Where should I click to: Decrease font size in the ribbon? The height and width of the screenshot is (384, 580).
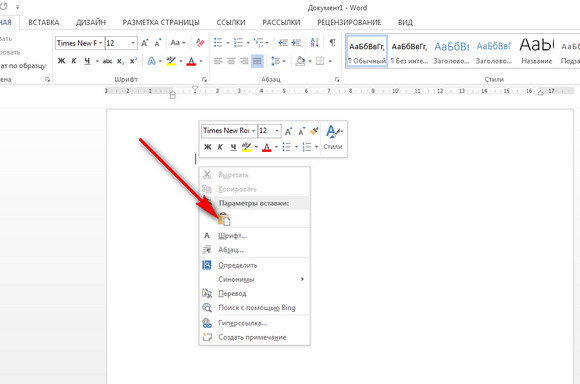coord(158,43)
